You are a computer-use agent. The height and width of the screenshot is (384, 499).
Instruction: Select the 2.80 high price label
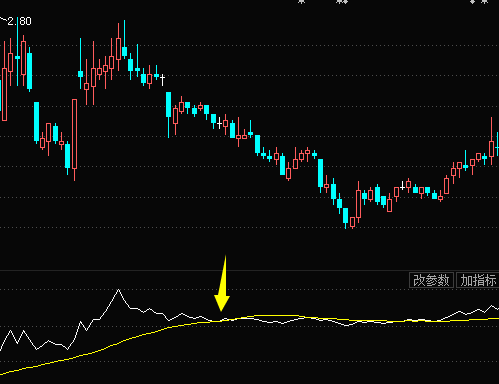(x=19, y=21)
